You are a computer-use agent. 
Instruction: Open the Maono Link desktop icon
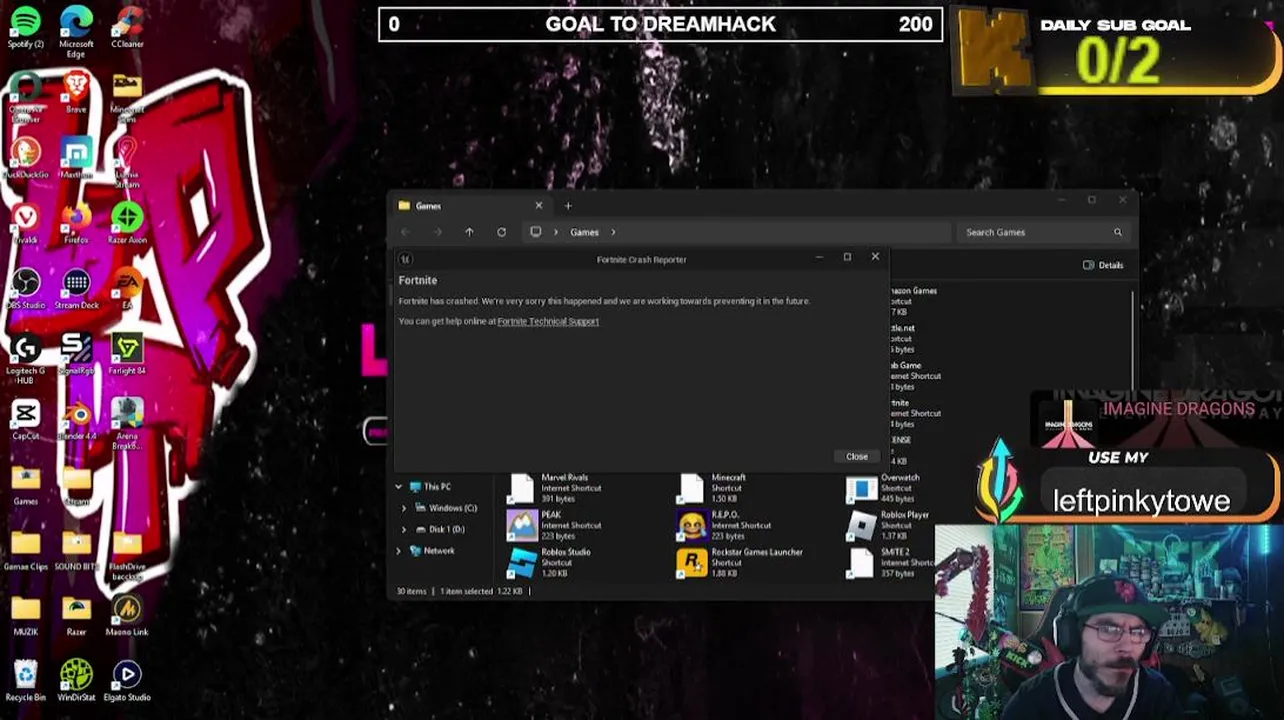127,616
